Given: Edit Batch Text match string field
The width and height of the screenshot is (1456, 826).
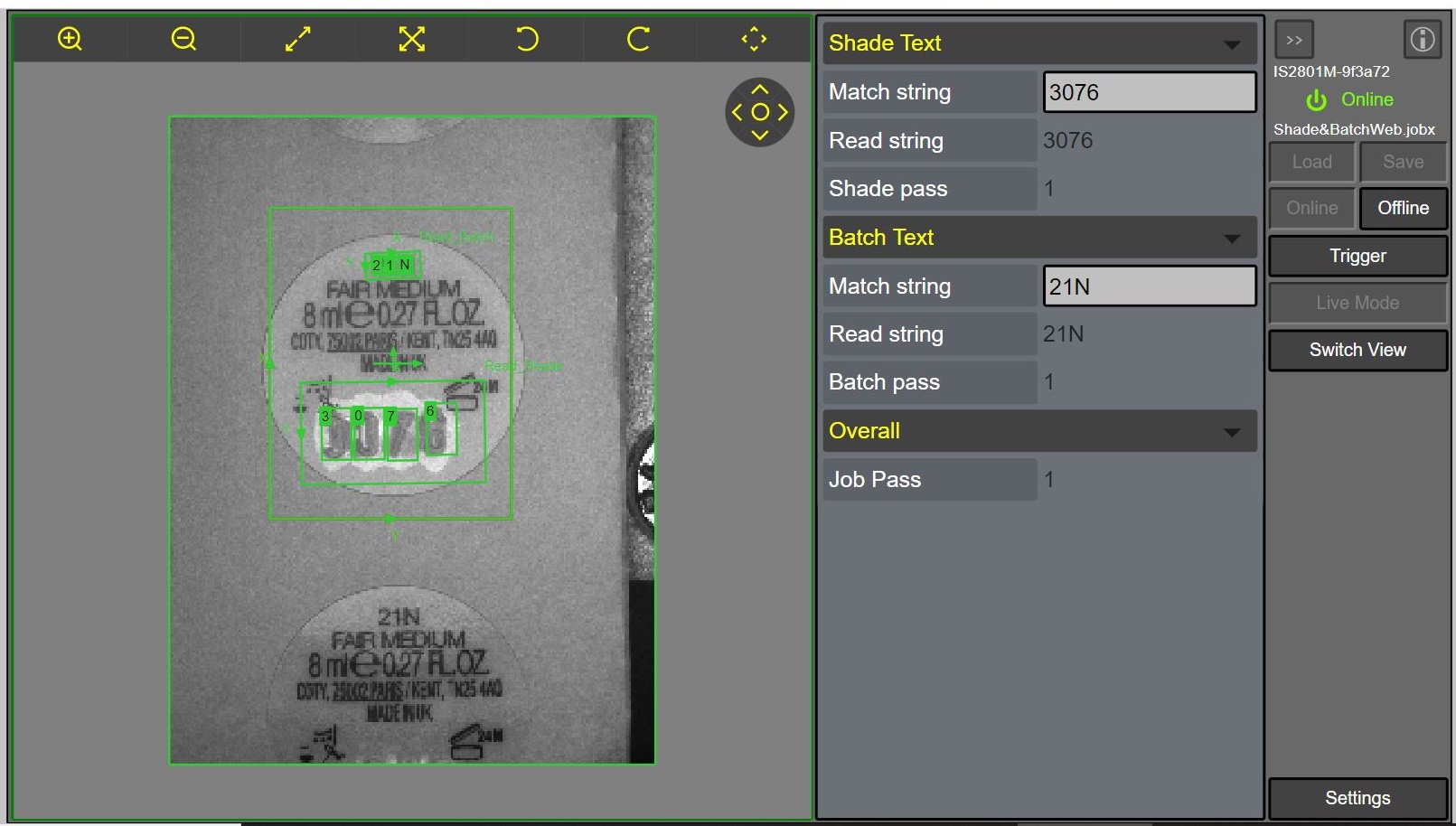Looking at the screenshot, I should pos(1150,286).
